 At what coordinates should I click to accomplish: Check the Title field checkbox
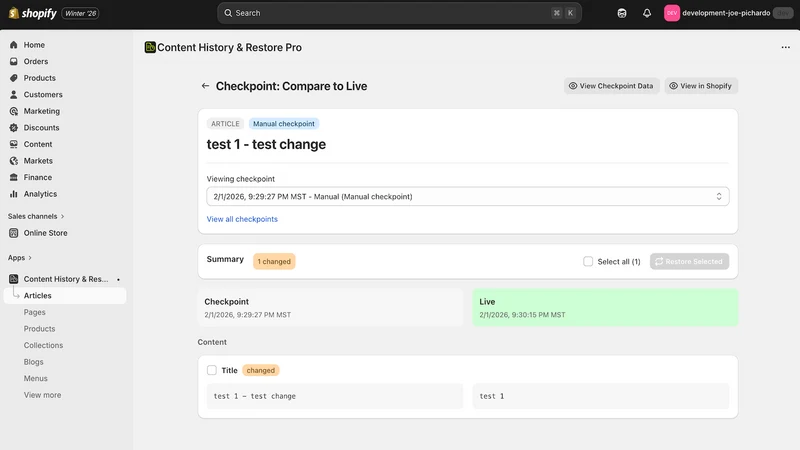[x=212, y=370]
